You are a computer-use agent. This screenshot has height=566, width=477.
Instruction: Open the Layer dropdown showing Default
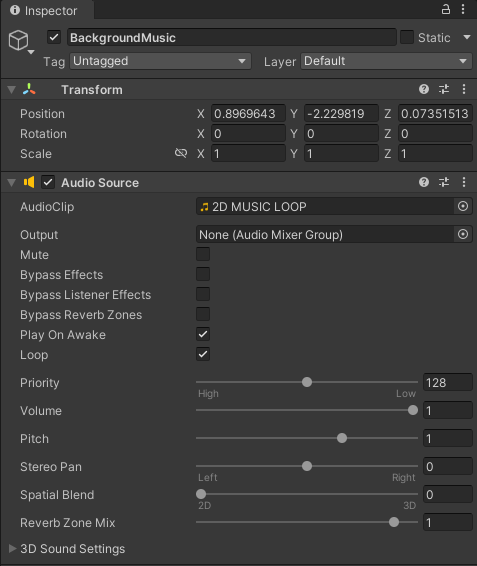[x=386, y=61]
